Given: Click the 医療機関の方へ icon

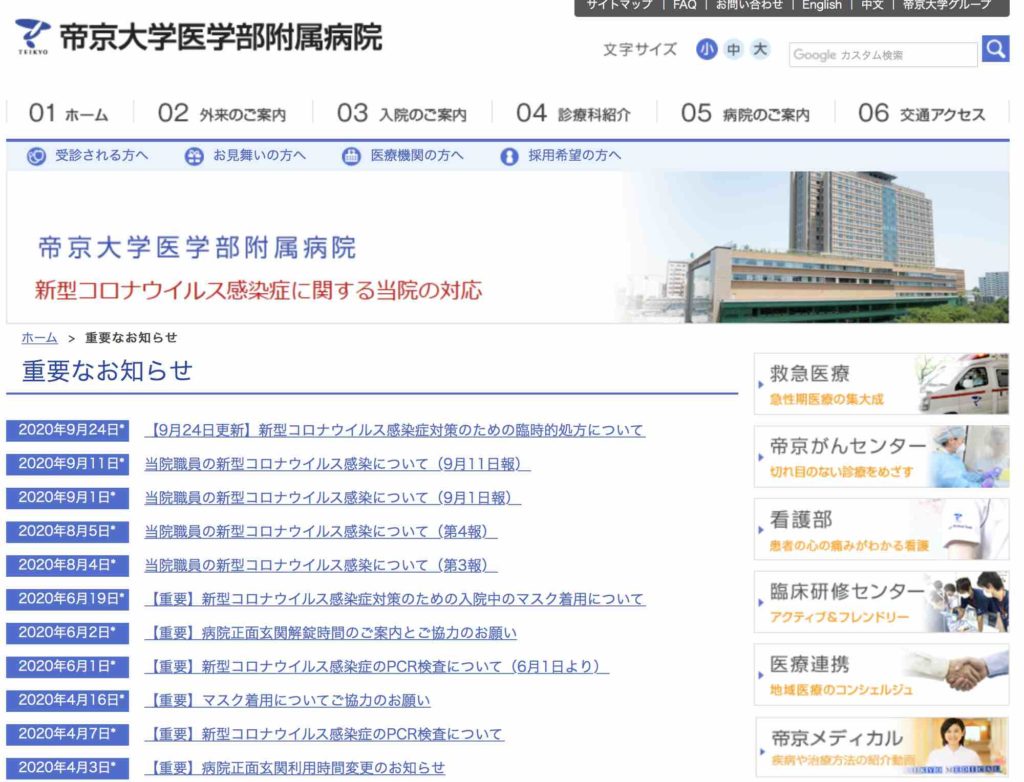Looking at the screenshot, I should click(351, 156).
